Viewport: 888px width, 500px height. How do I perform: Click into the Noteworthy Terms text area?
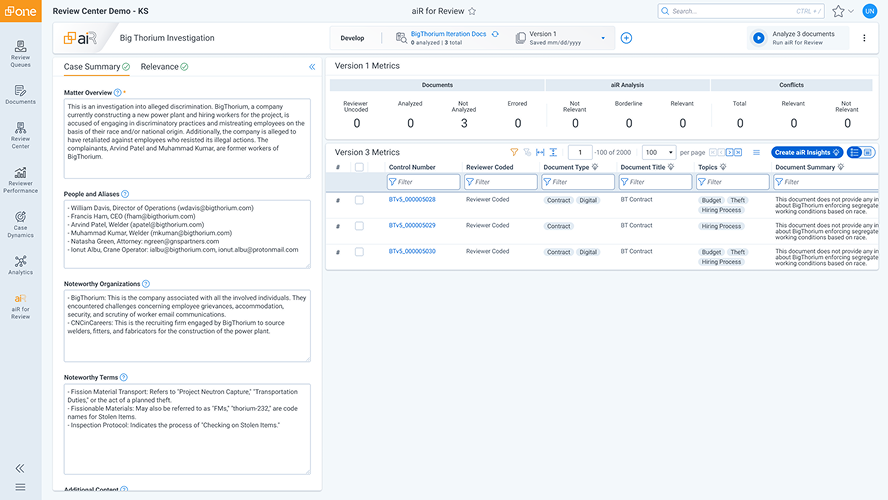point(187,429)
